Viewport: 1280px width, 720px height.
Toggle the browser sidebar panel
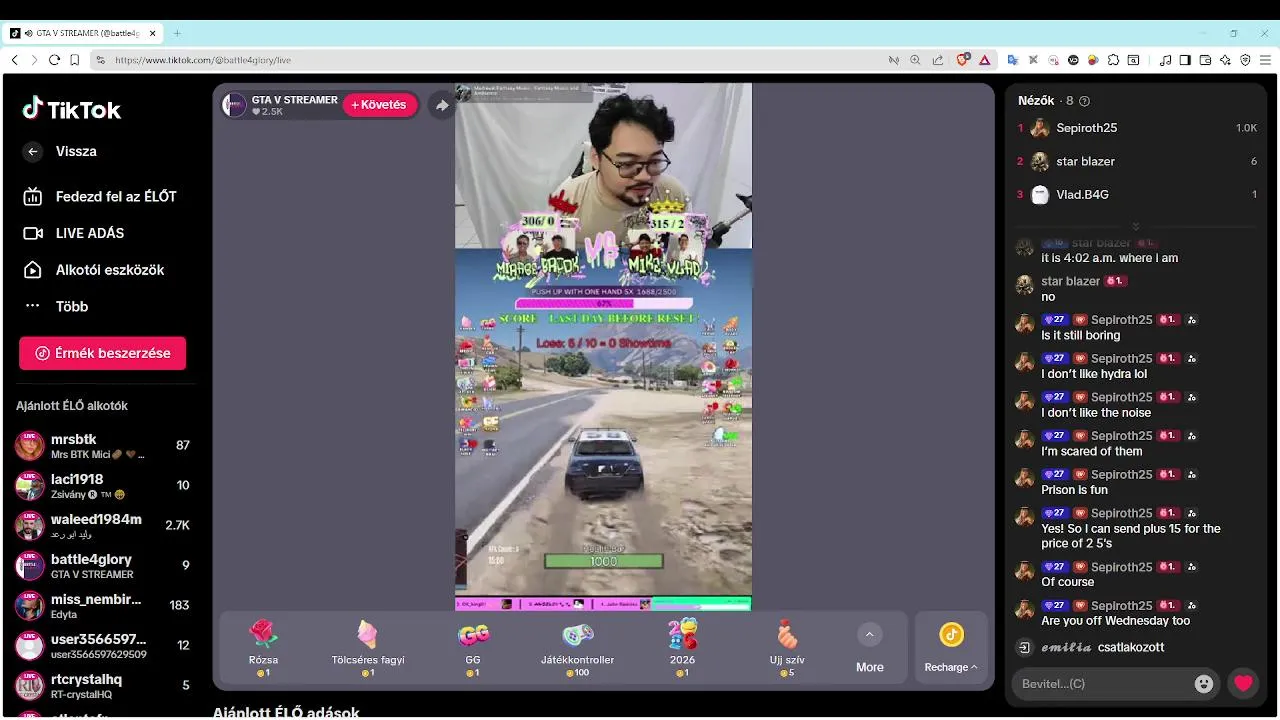pos(1185,60)
